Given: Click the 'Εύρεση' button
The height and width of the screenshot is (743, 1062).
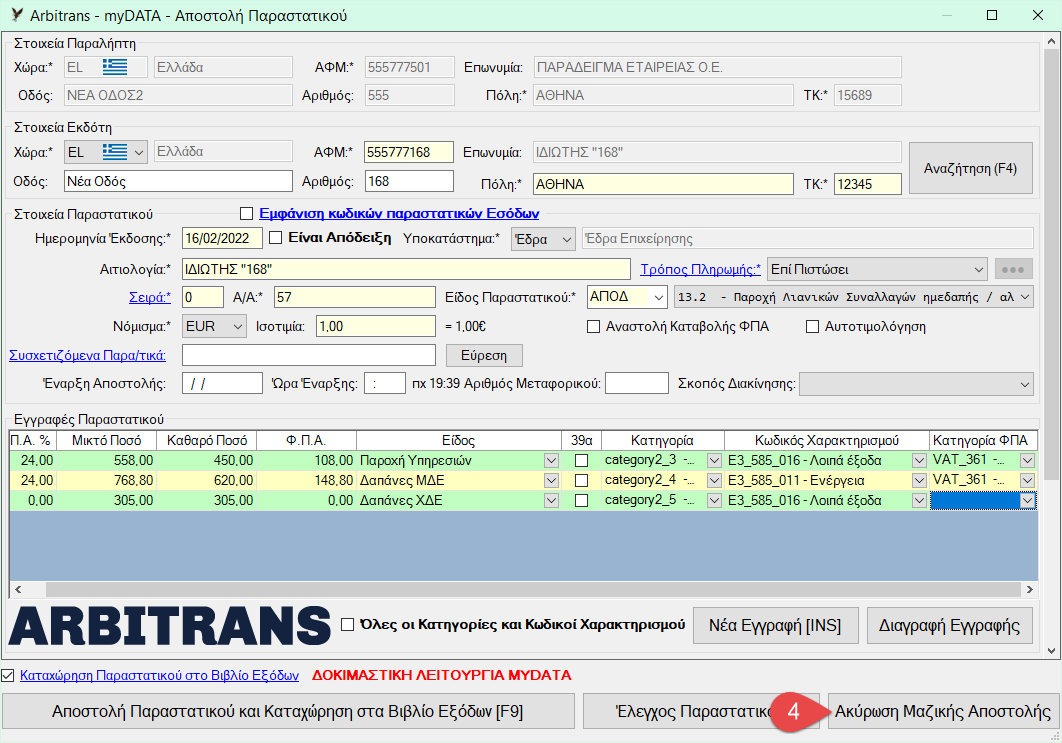Looking at the screenshot, I should tap(484, 356).
